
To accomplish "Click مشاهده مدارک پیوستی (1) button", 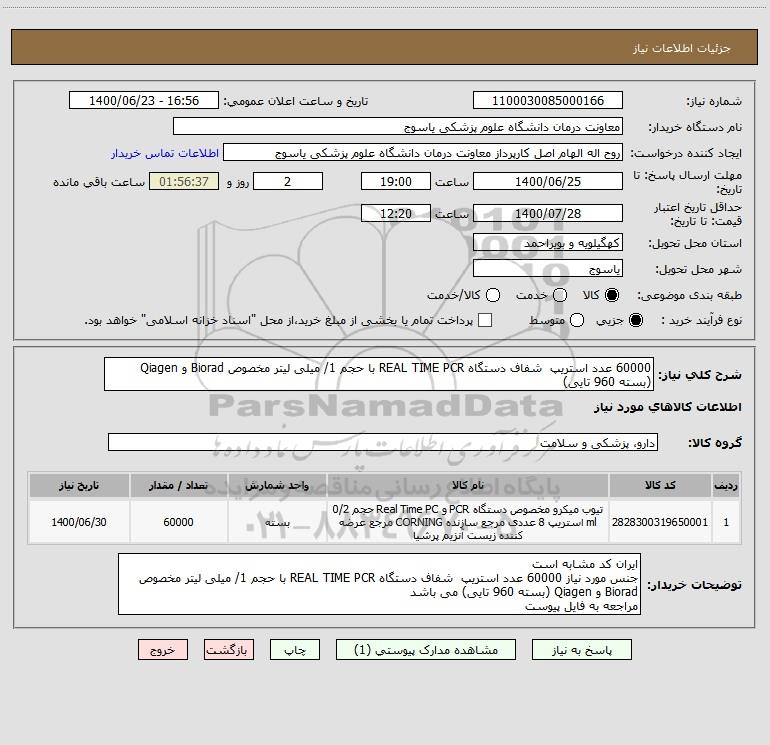I will tap(426, 650).
